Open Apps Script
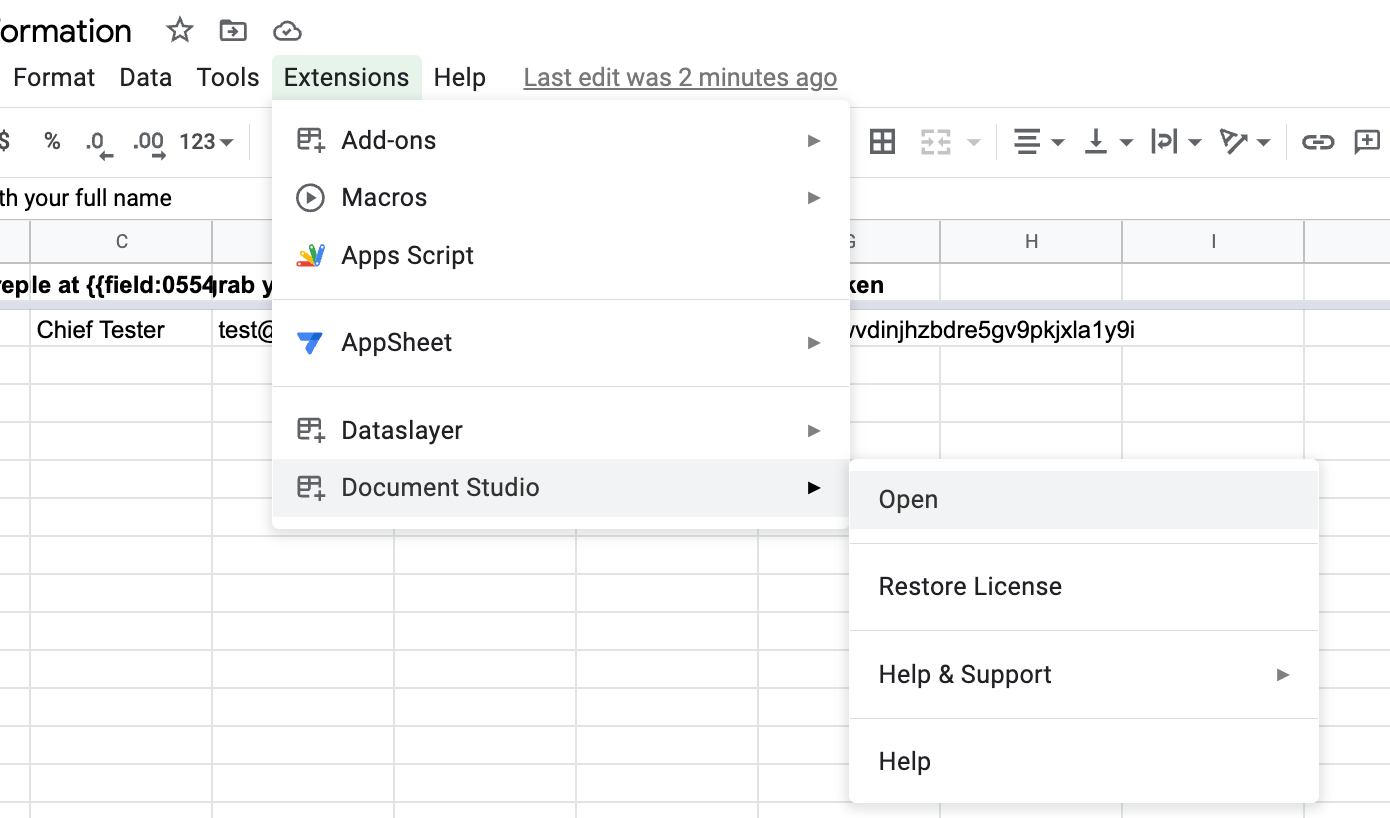Viewport: 1390px width, 818px height. [x=561, y=255]
